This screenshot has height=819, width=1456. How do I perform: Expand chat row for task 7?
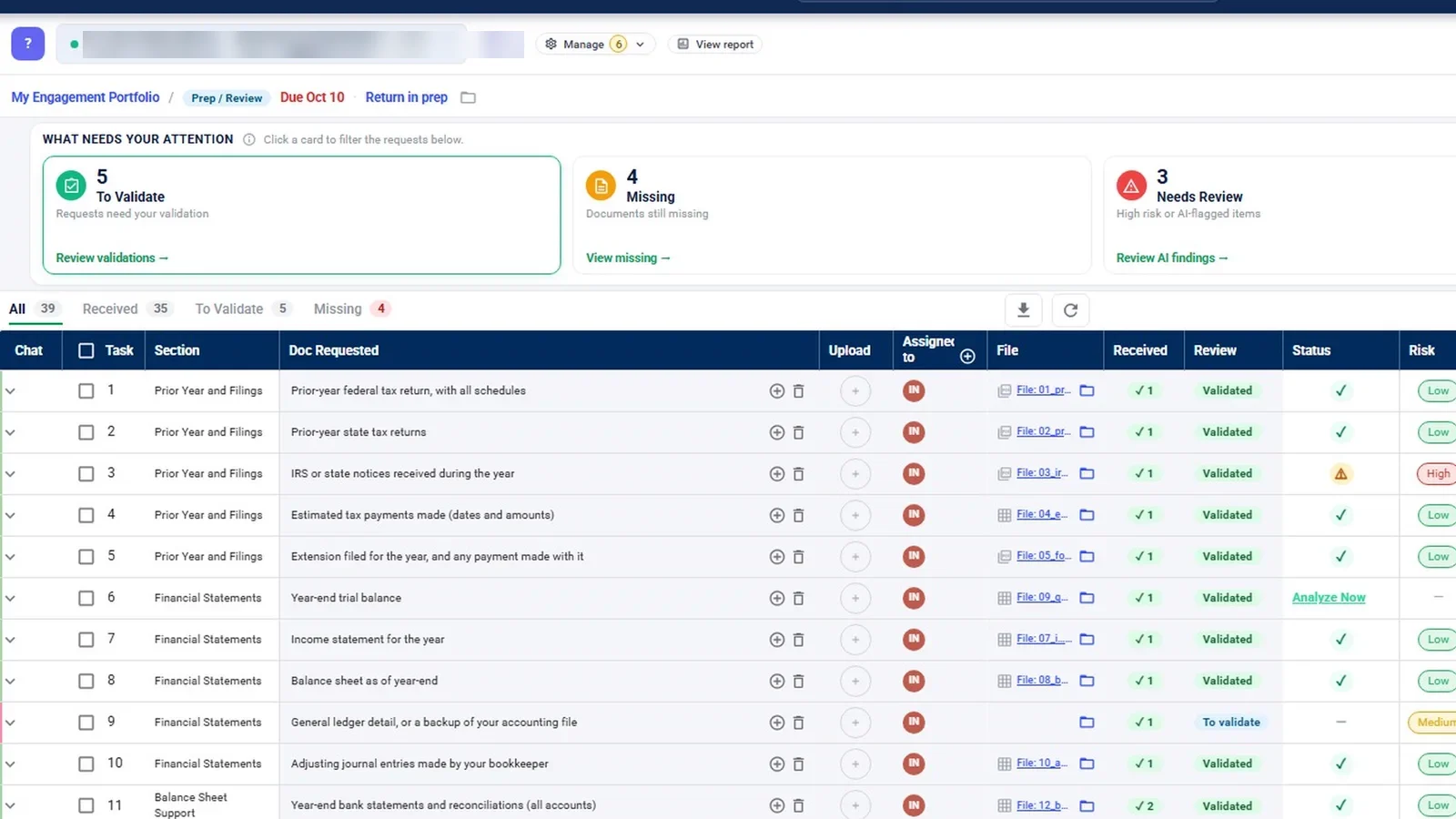click(x=10, y=640)
